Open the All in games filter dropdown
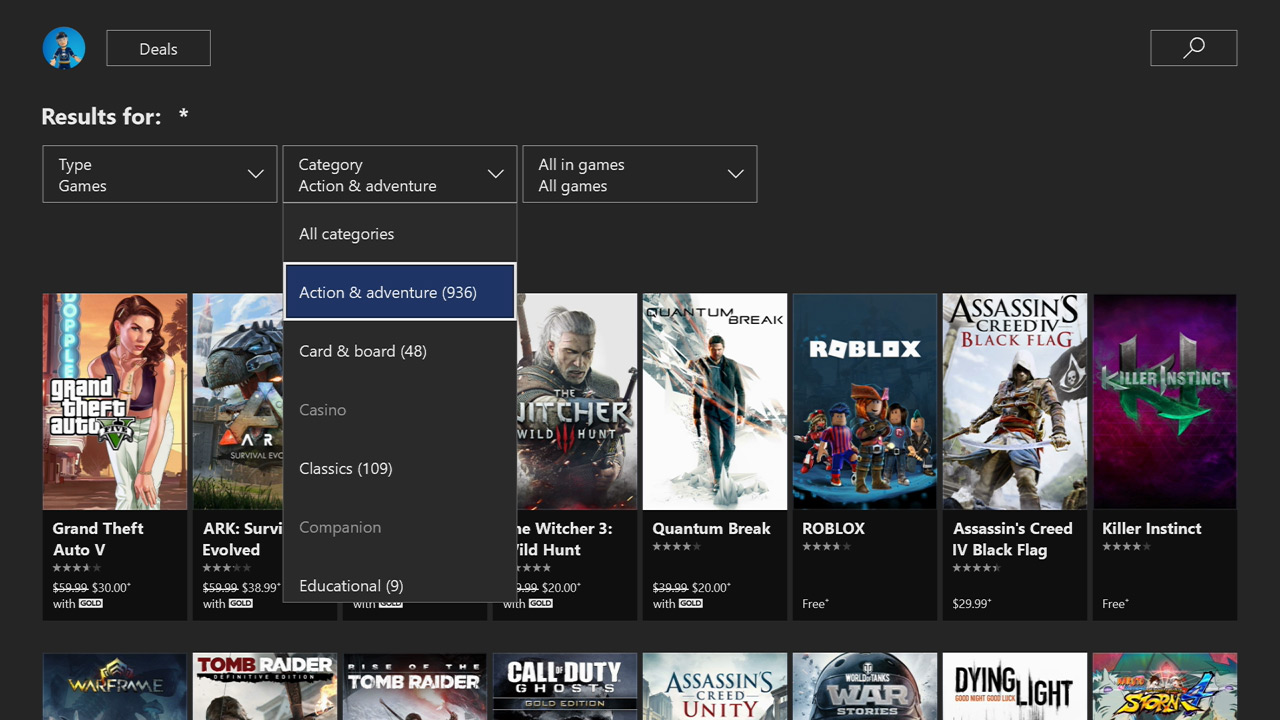 [x=639, y=173]
